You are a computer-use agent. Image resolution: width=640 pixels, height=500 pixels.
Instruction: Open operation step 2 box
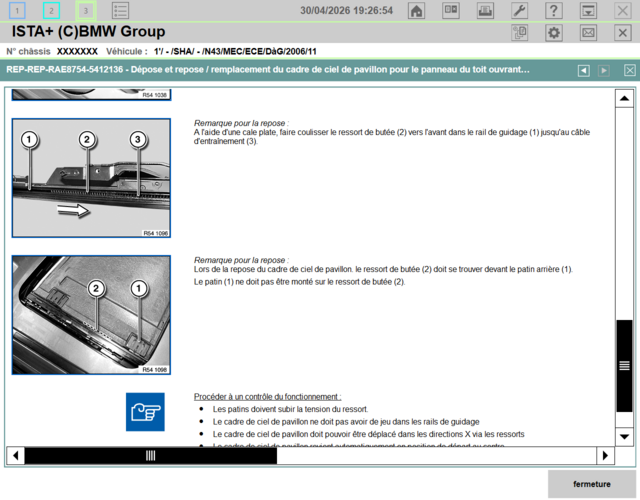coord(51,11)
